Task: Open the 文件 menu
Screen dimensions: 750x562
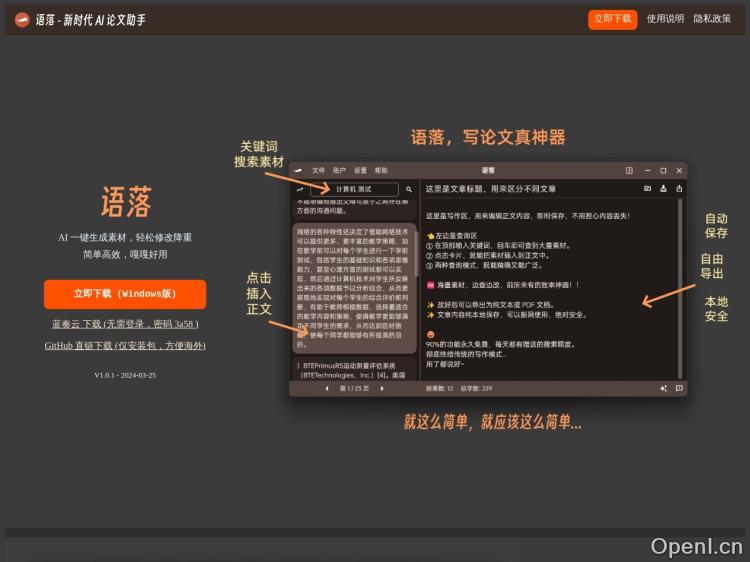Action: click(318, 170)
